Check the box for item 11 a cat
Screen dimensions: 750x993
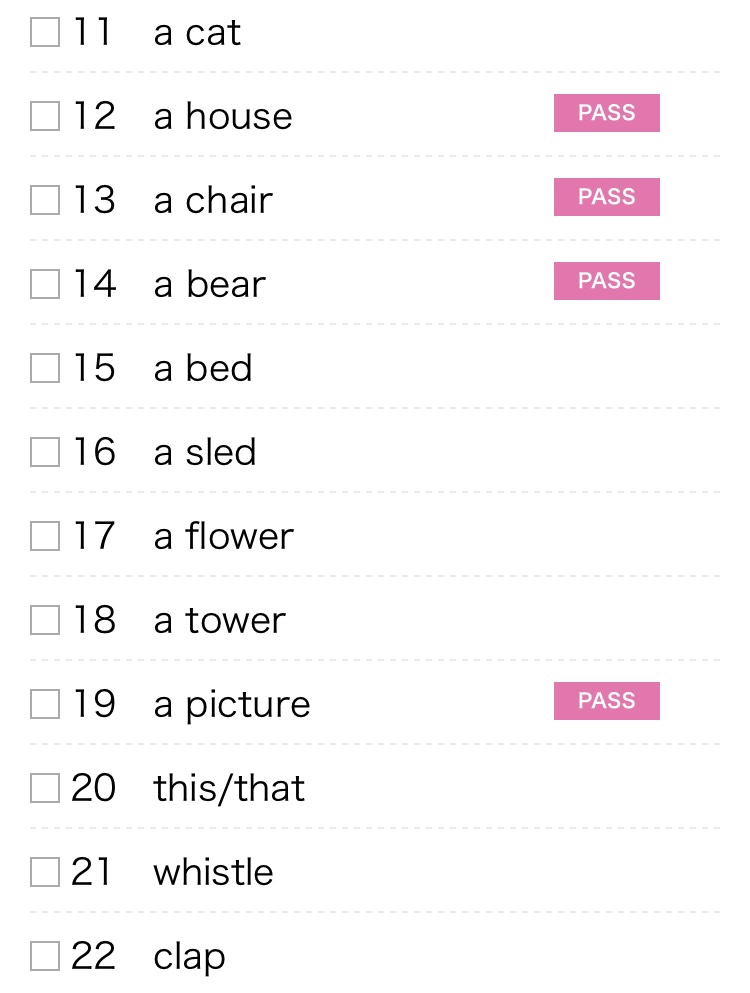point(45,32)
